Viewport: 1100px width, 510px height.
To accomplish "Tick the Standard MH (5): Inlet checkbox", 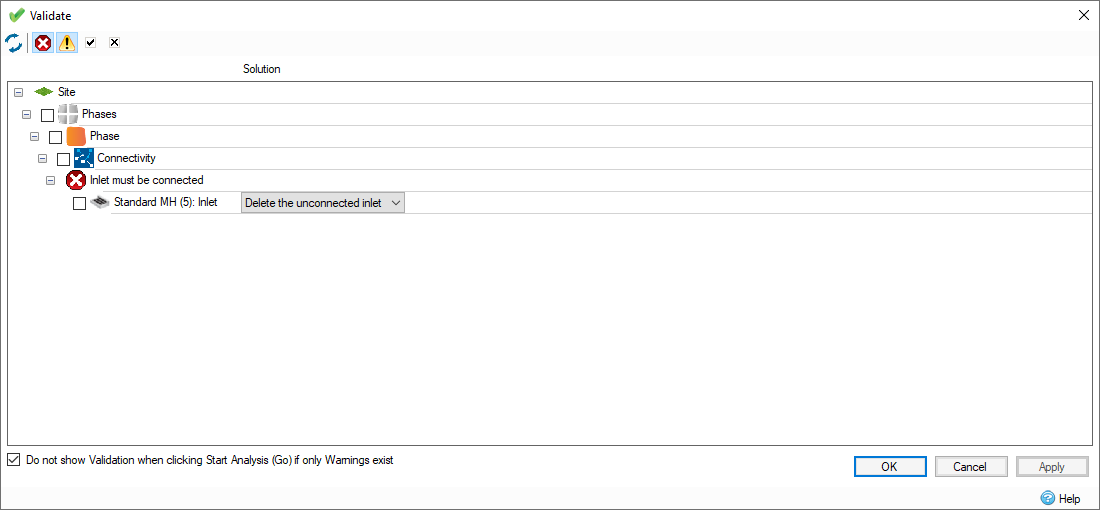I will tap(80, 203).
